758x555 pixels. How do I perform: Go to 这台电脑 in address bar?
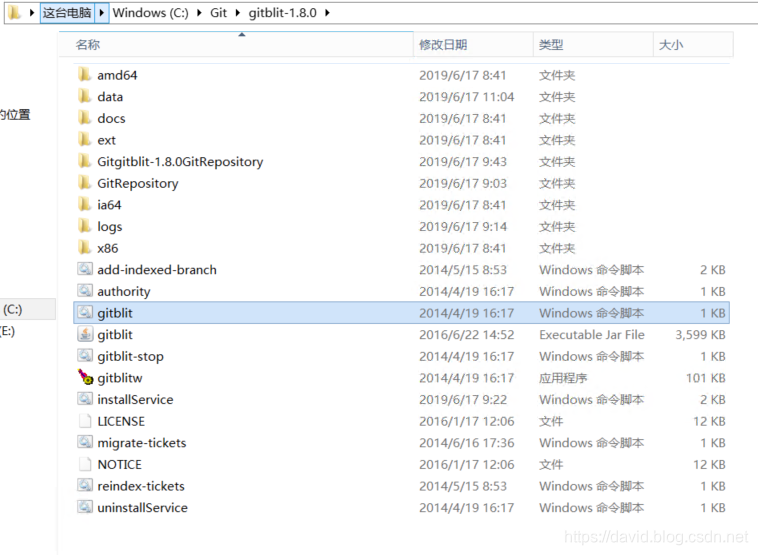pos(67,13)
